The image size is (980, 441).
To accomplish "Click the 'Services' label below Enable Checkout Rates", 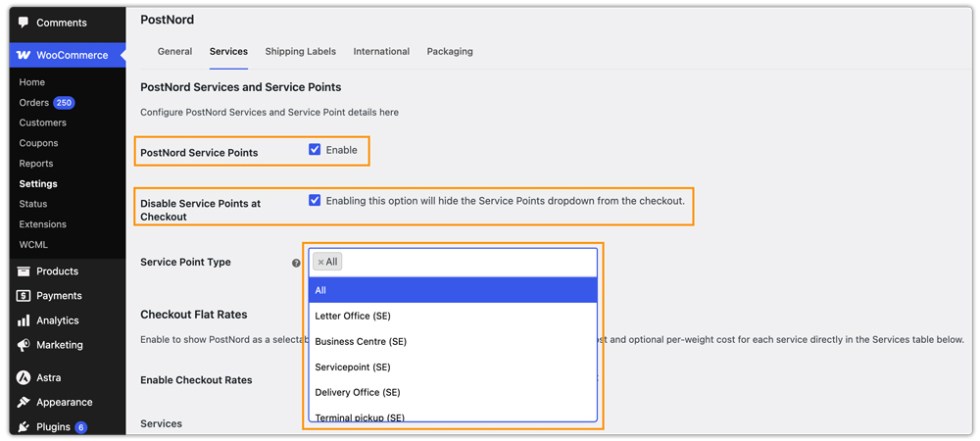I will coord(161,424).
